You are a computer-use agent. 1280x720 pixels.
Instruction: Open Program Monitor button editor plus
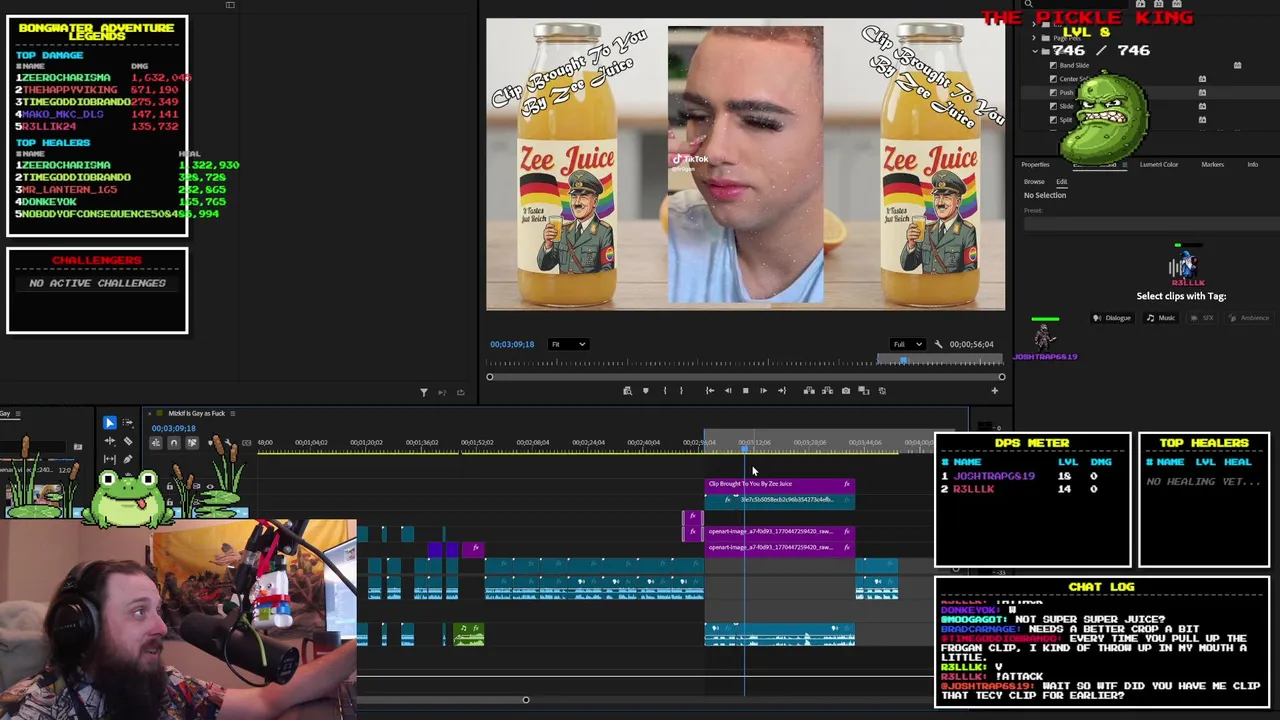tap(994, 391)
